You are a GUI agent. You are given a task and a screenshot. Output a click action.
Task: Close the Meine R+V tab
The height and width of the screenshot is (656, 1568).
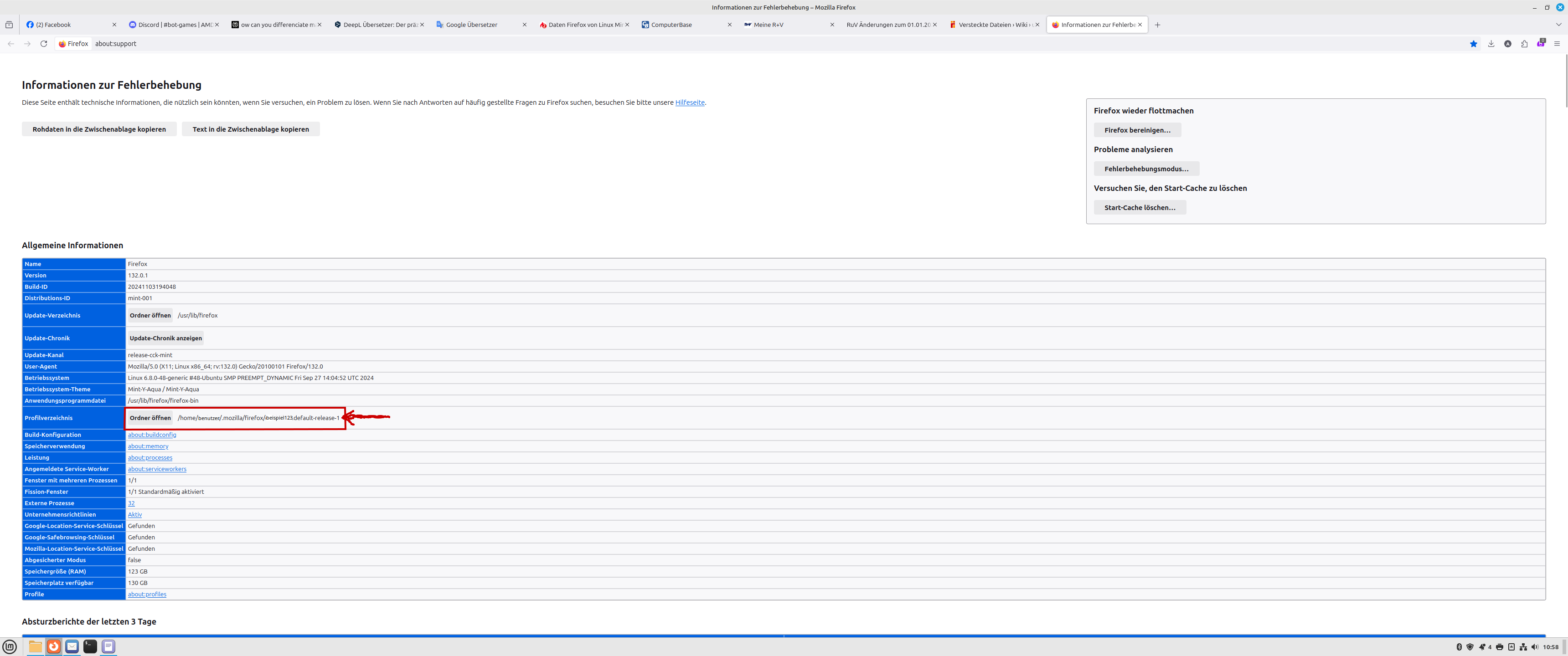click(x=832, y=25)
